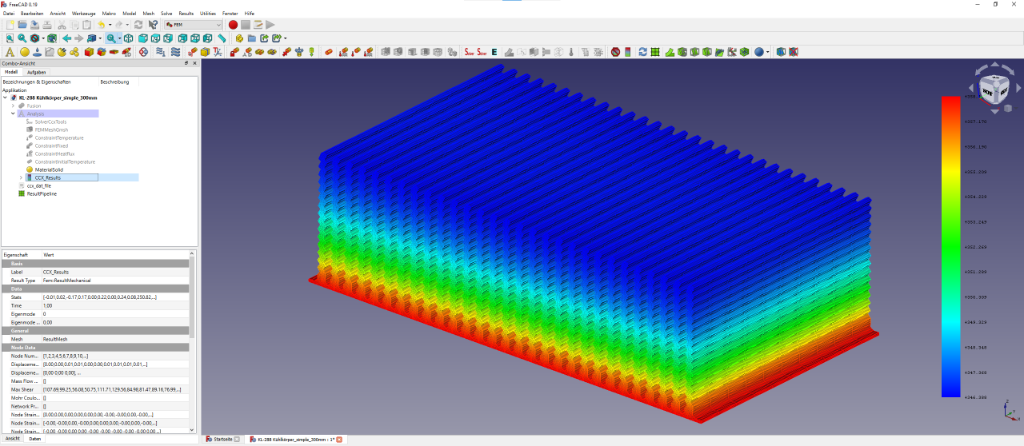Click the measure distance ruler icon

(x=222, y=38)
